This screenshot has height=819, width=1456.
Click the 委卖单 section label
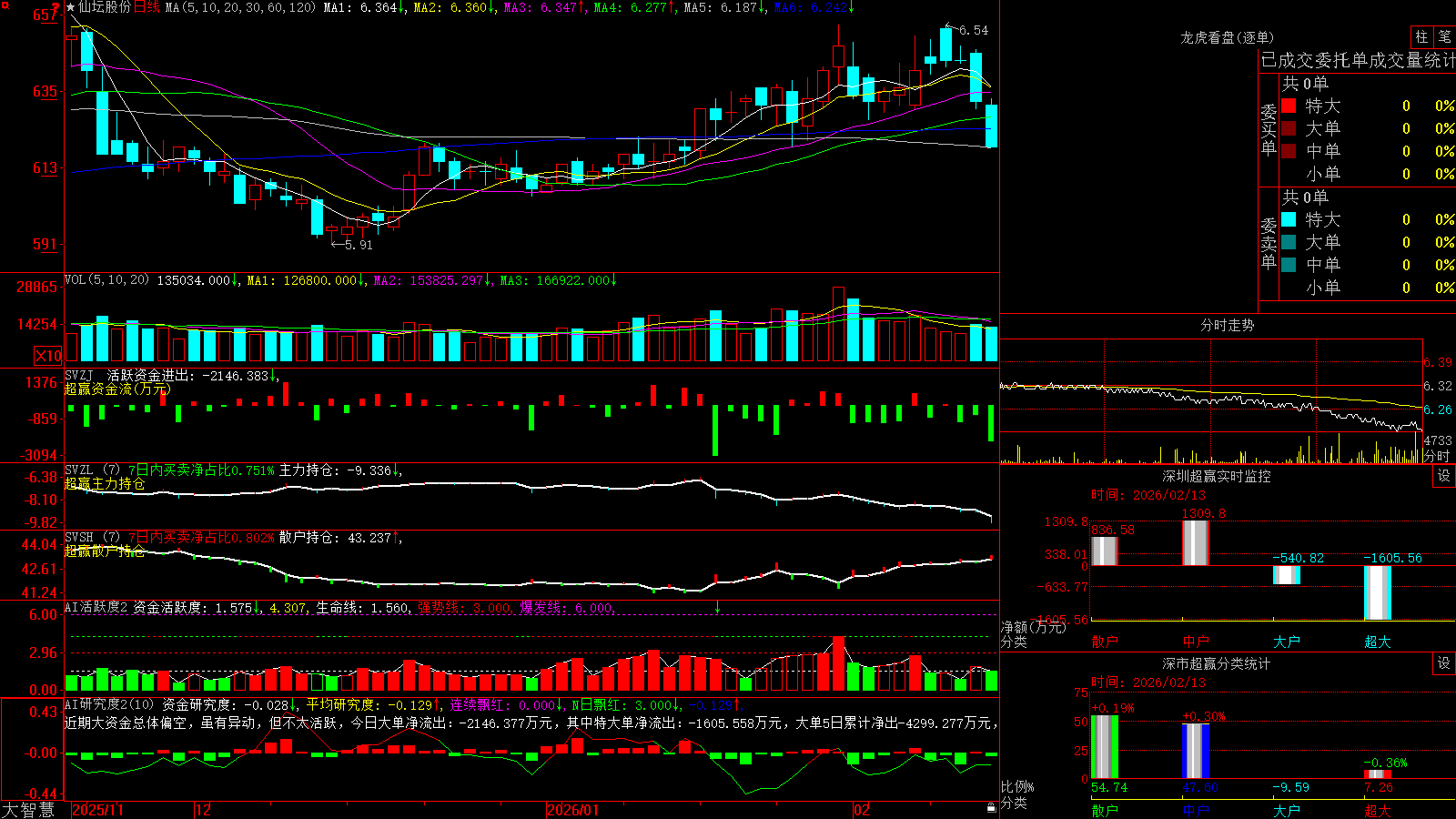coord(1269,244)
